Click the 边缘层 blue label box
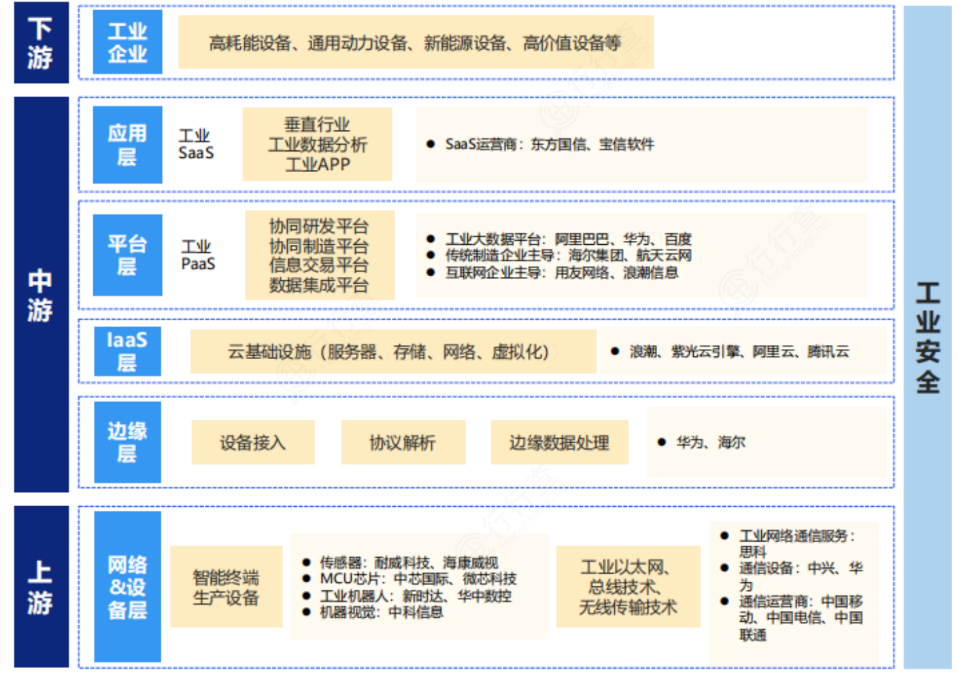The image size is (976, 681). [127, 442]
